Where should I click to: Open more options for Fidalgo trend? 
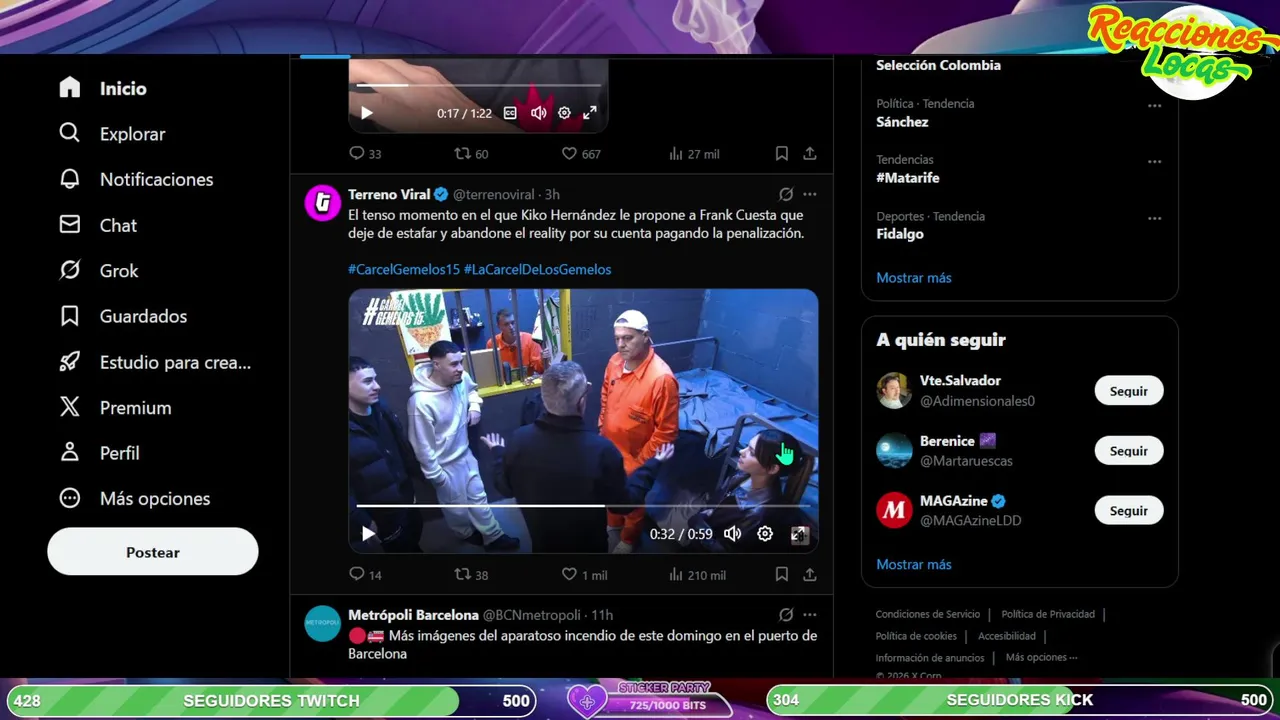(1154, 218)
